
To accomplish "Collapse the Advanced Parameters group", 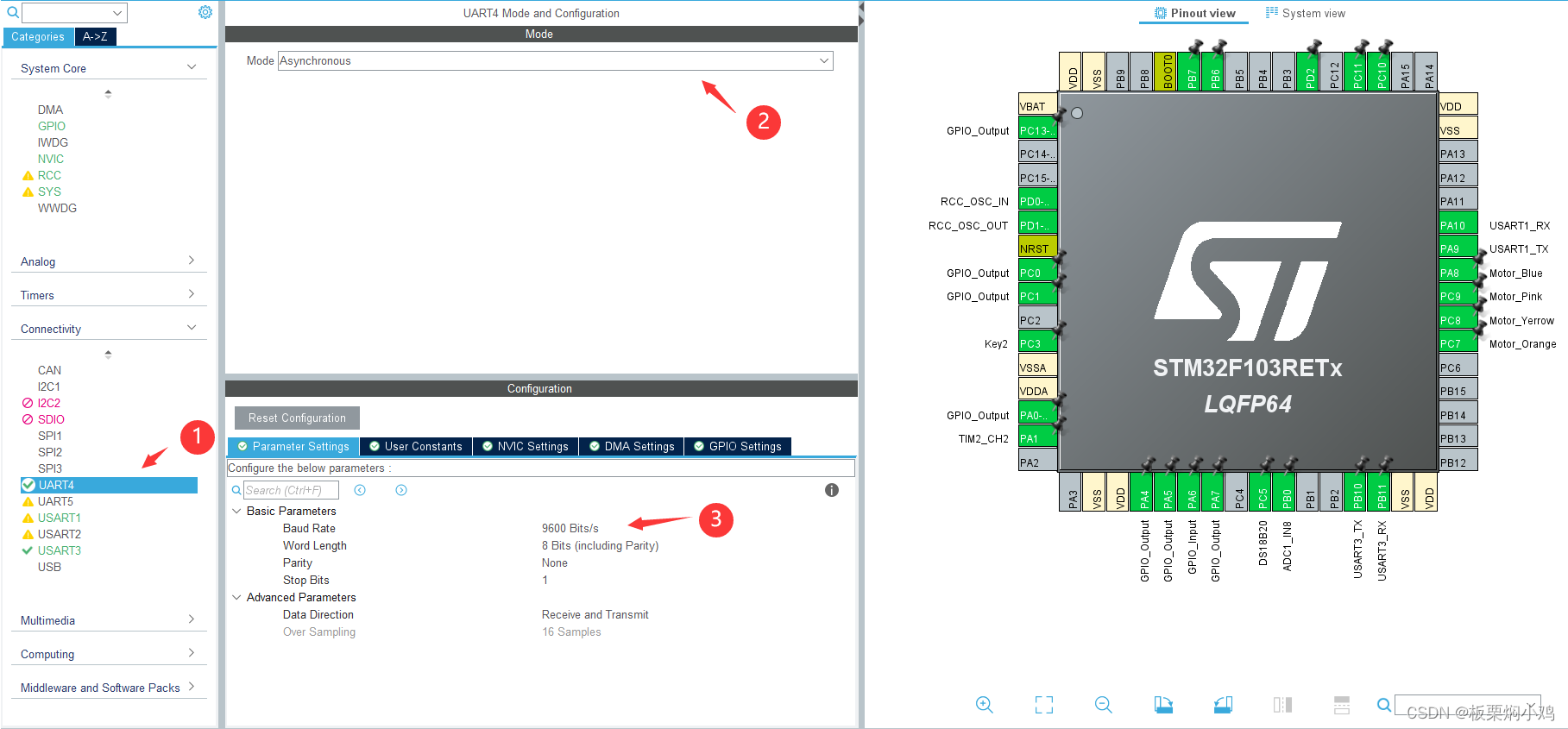I will click(237, 597).
